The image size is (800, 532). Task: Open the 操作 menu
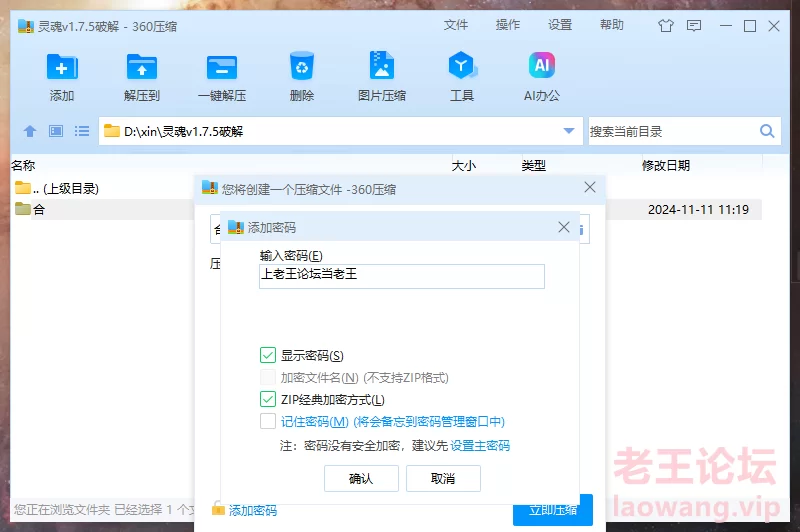[508, 25]
